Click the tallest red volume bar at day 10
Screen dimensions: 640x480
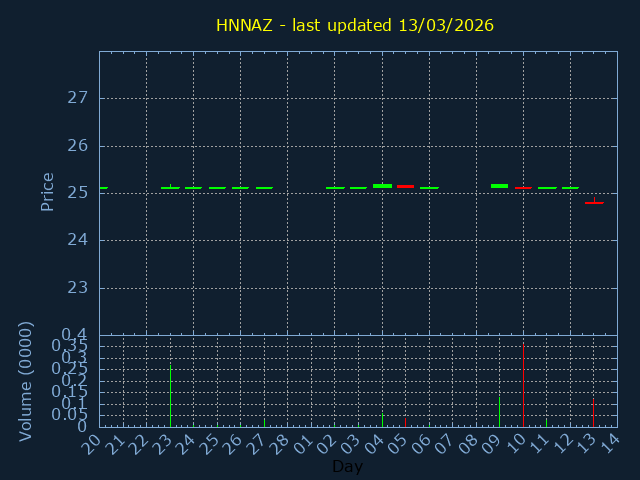point(523,386)
